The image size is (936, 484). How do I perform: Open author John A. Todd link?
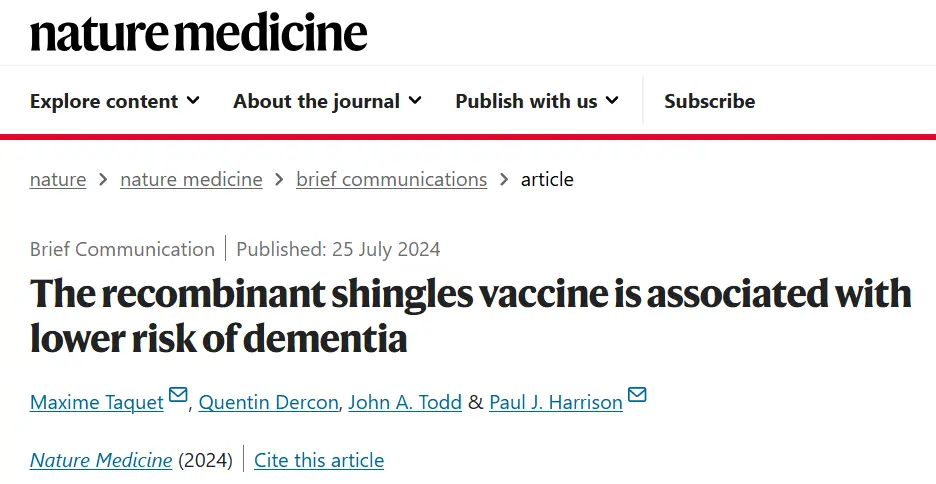coord(405,402)
